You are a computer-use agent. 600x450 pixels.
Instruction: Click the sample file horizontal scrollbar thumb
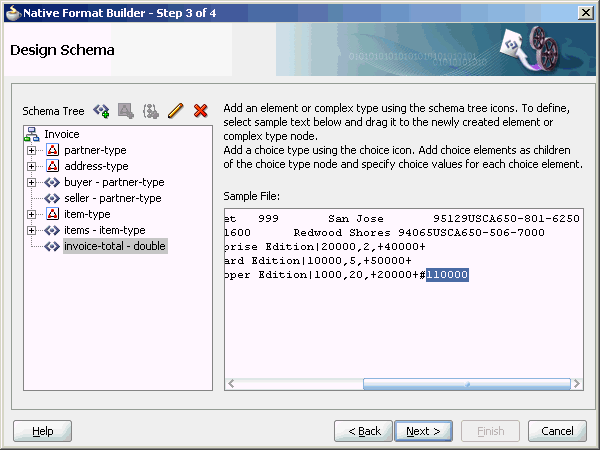467,384
